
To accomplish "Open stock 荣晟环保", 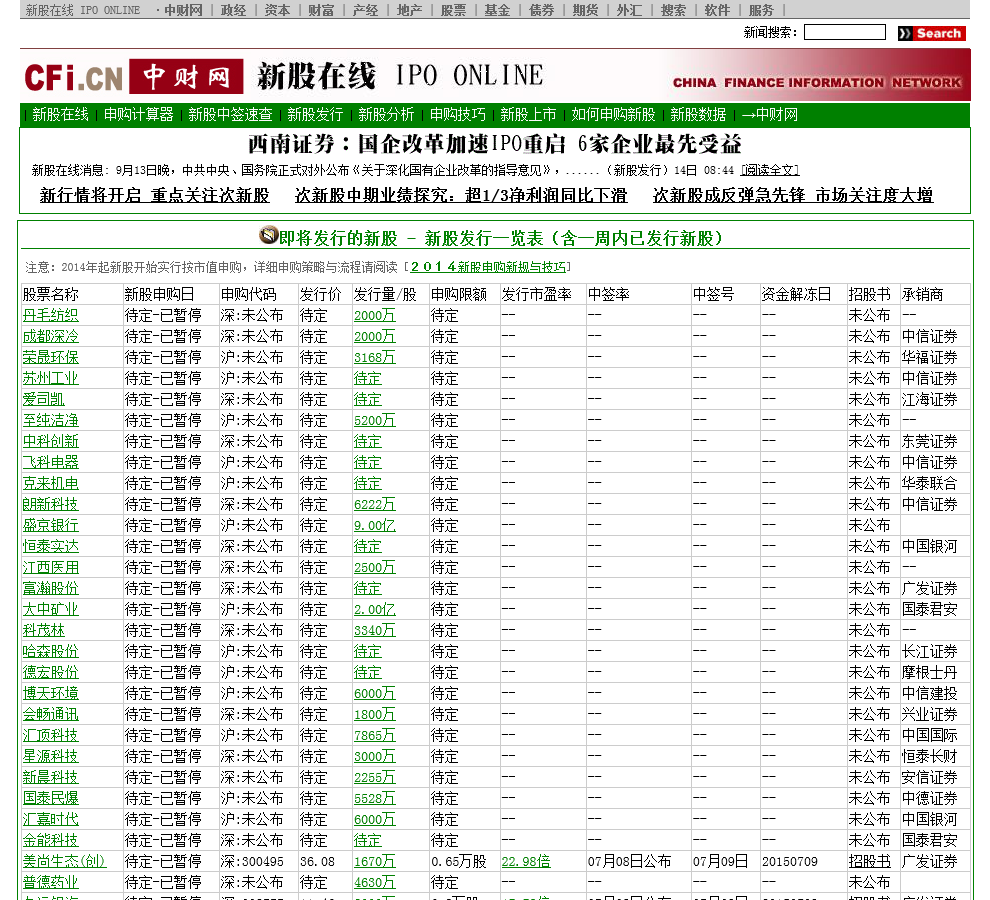I will [51, 357].
